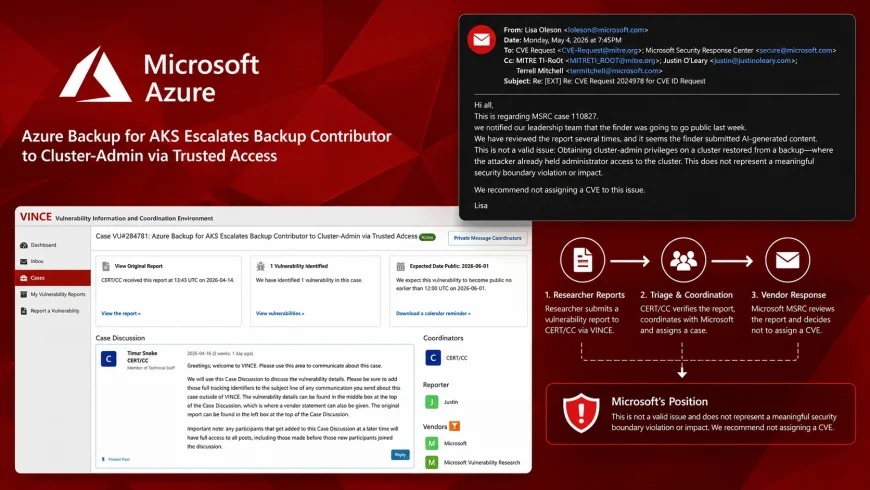Click the secure@microsoft.com email link

click(x=796, y=50)
